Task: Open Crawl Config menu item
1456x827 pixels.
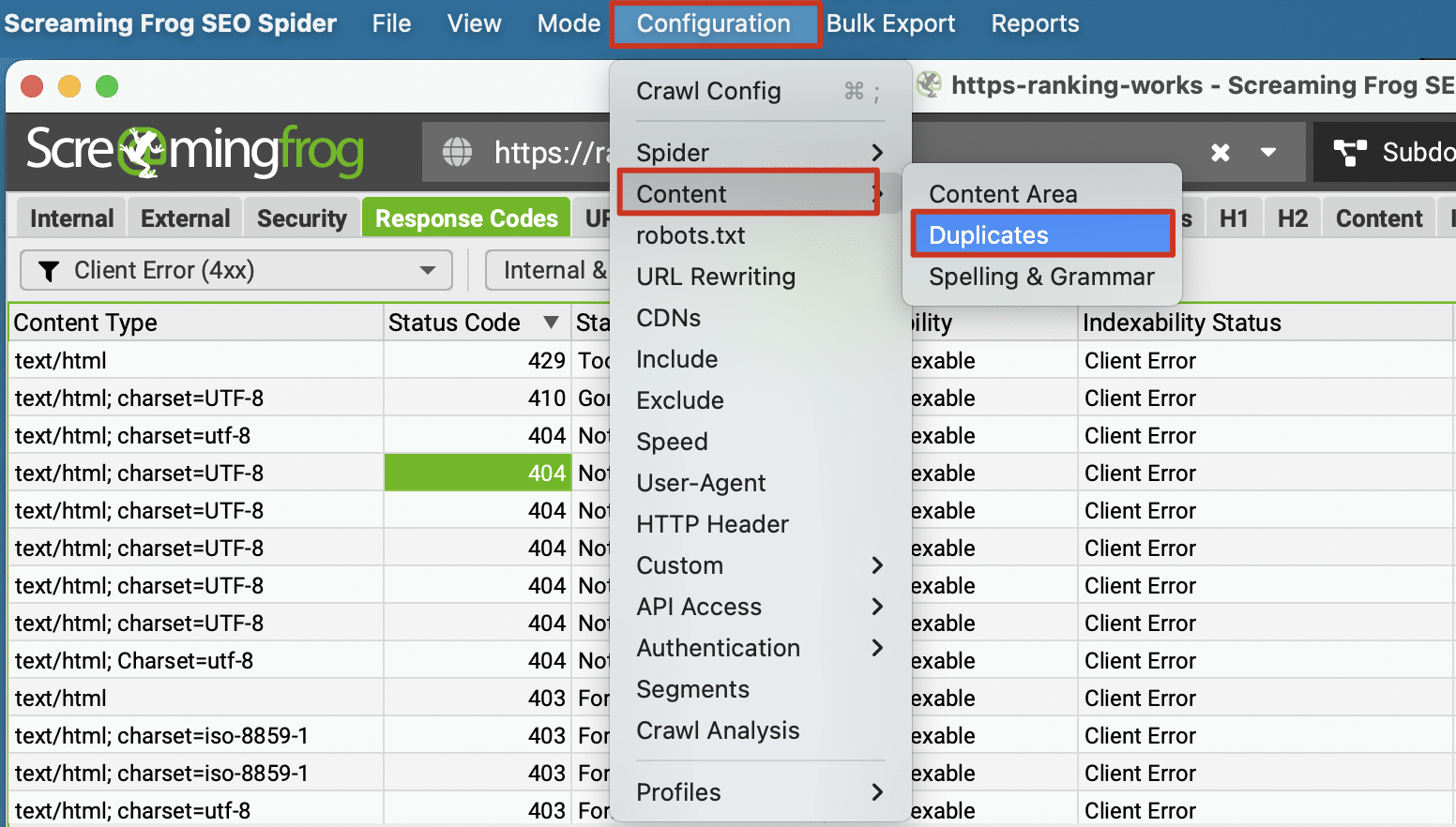Action: coord(708,91)
